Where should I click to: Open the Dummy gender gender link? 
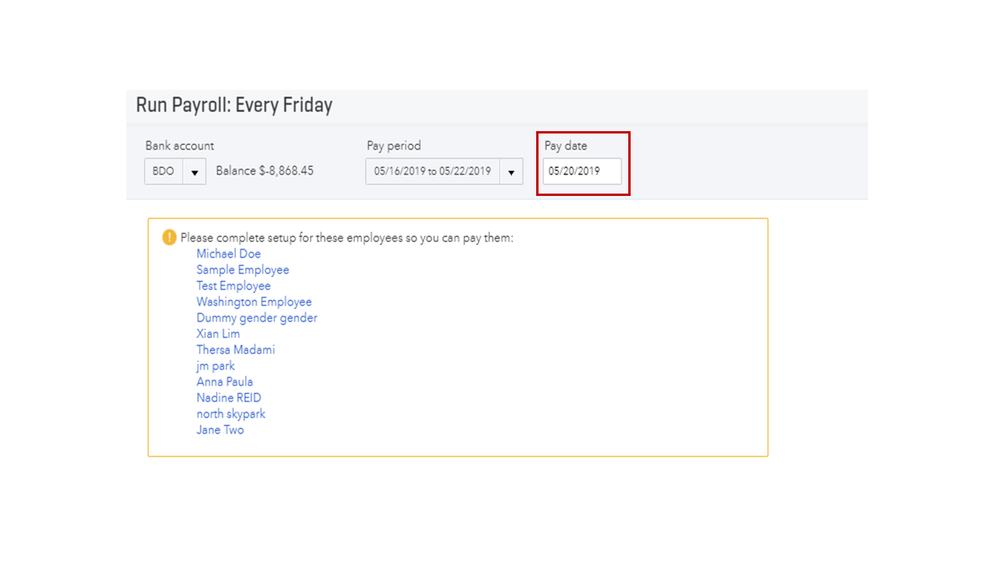coord(257,318)
